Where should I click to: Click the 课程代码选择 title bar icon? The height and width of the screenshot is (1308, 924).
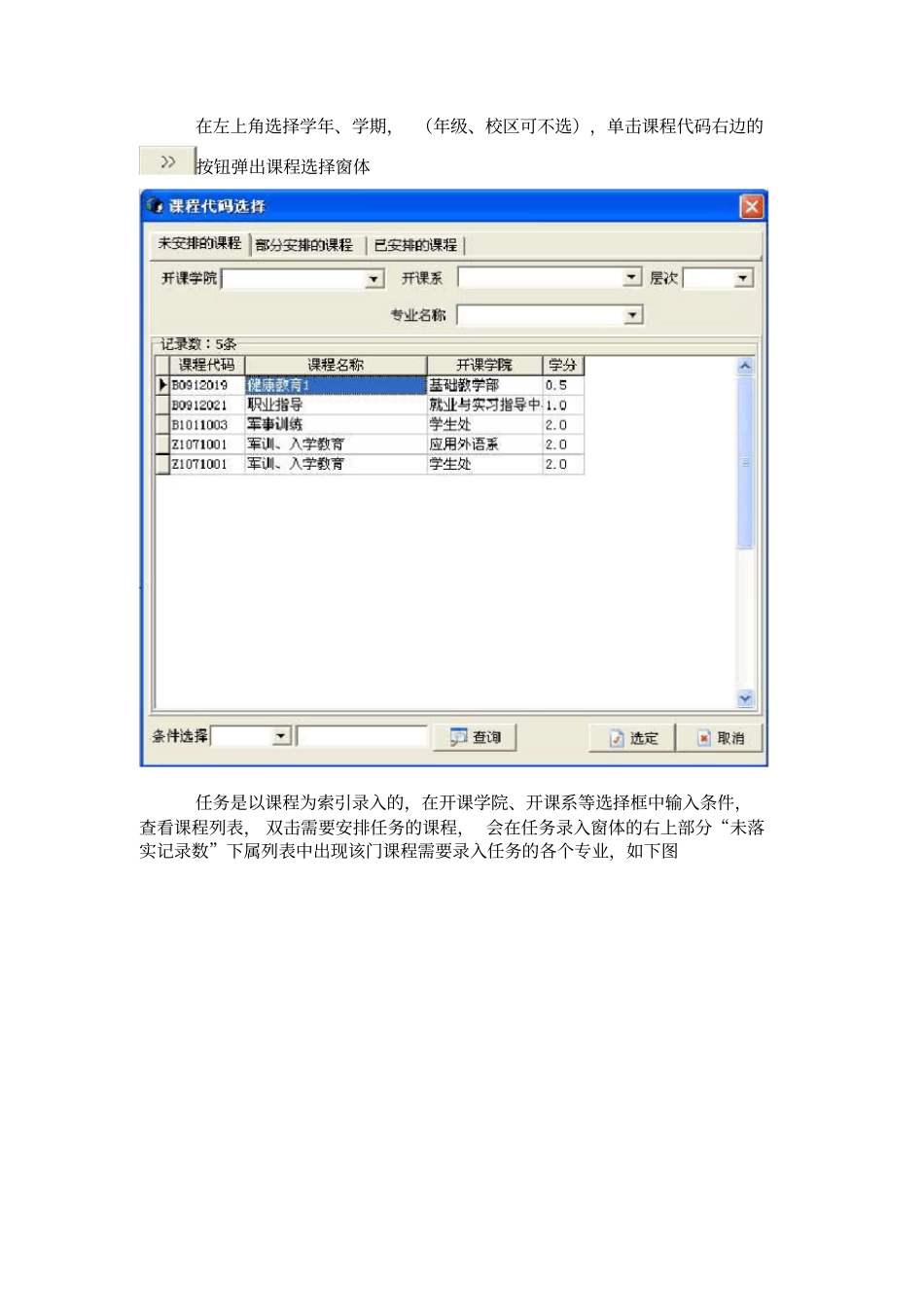[155, 206]
